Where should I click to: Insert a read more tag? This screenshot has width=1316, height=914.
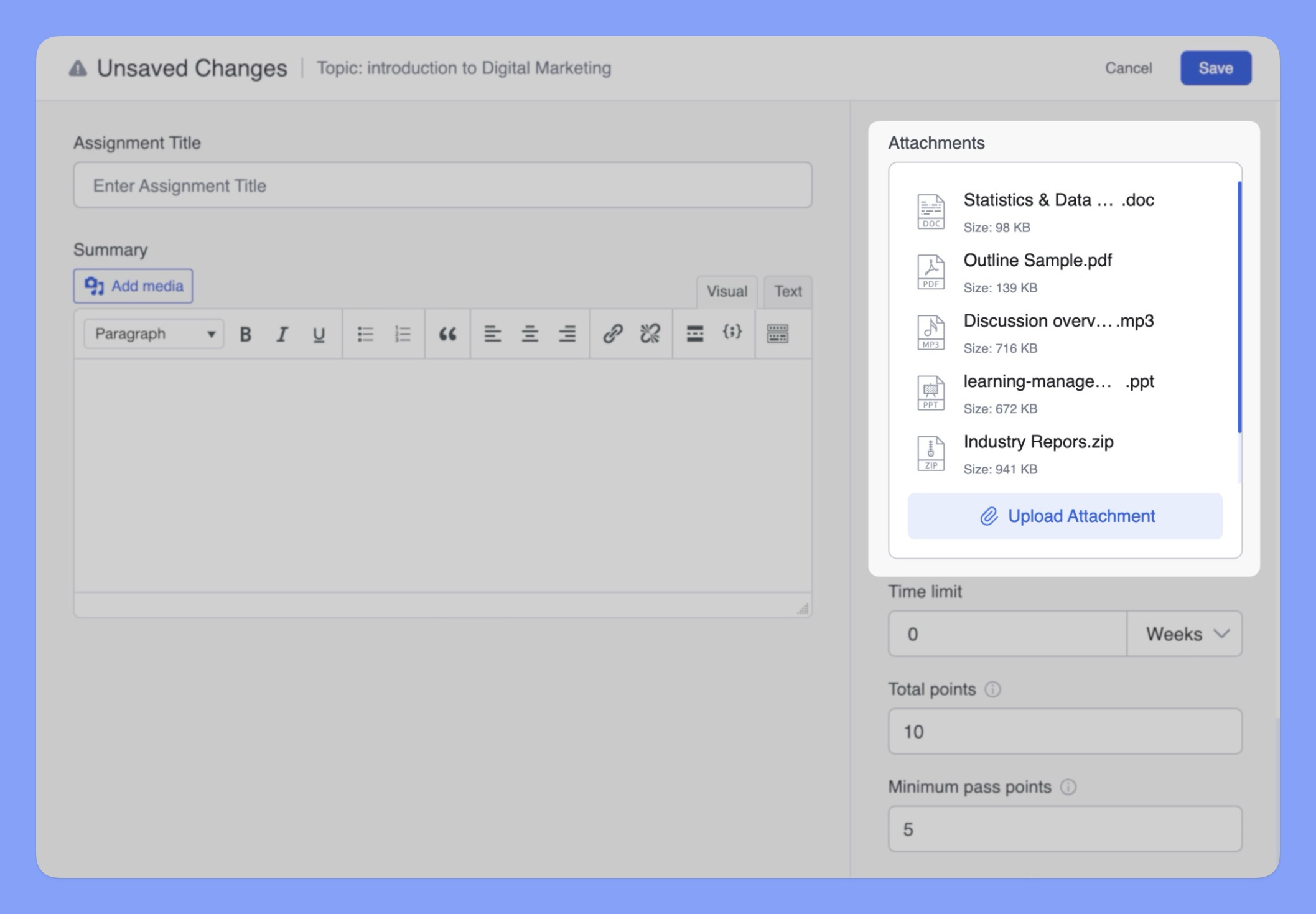tap(694, 334)
